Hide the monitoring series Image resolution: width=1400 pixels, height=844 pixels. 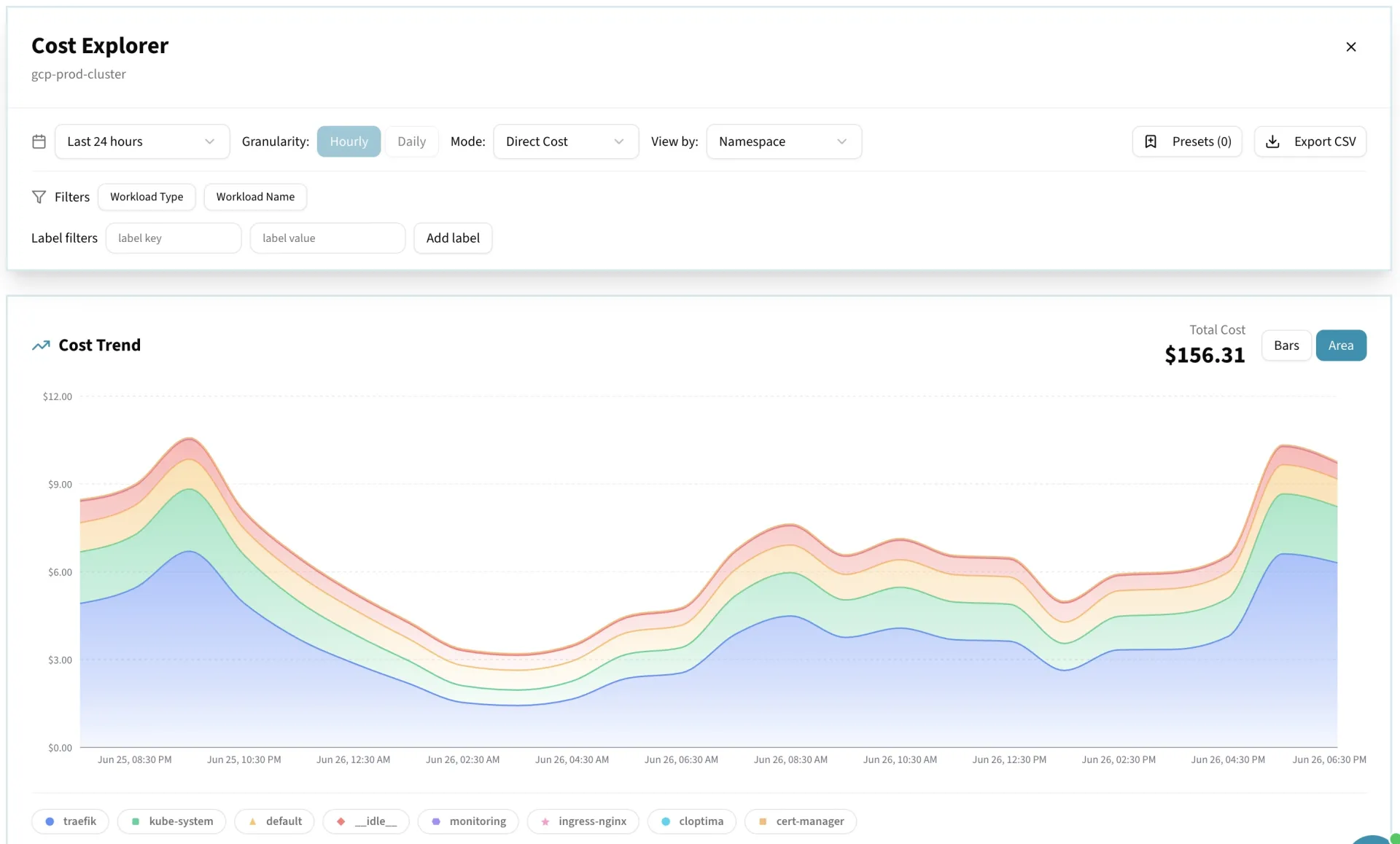point(468,821)
